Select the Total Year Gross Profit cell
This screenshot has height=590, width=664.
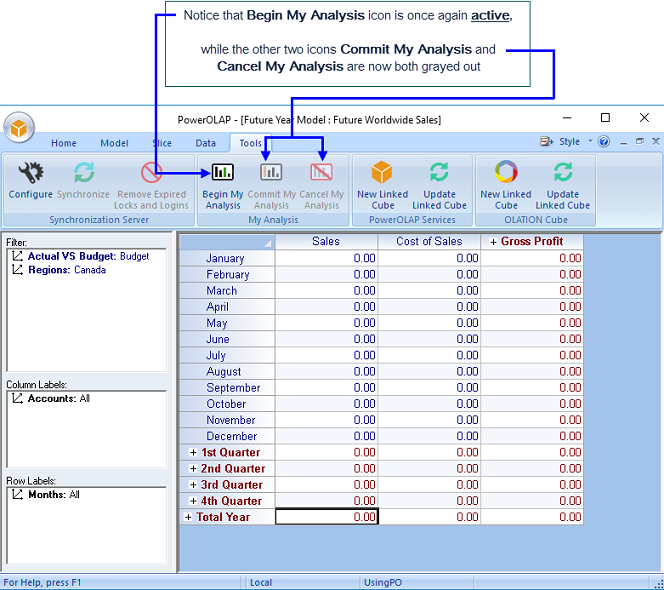(x=532, y=517)
